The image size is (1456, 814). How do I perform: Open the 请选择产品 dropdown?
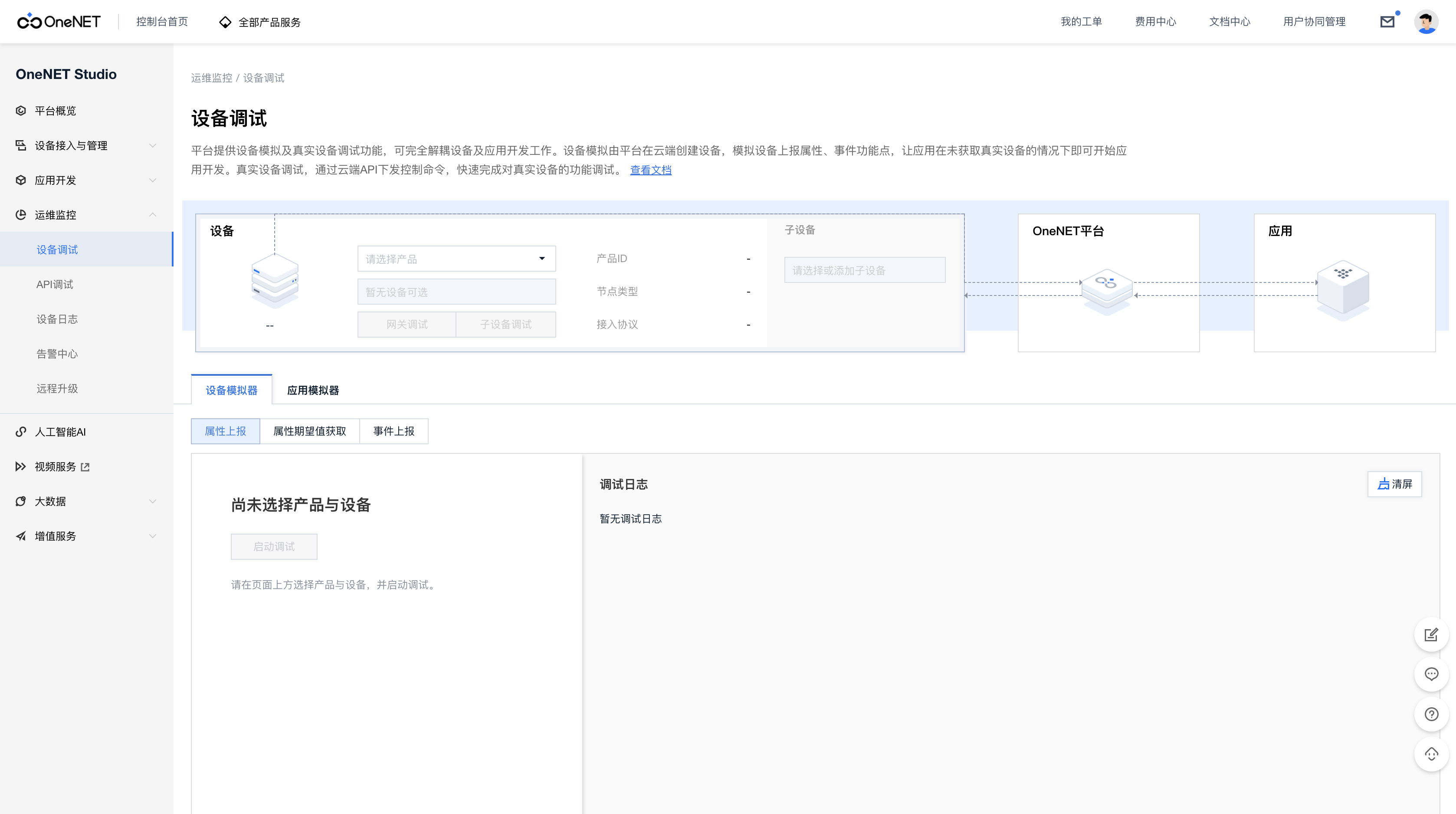click(x=456, y=259)
